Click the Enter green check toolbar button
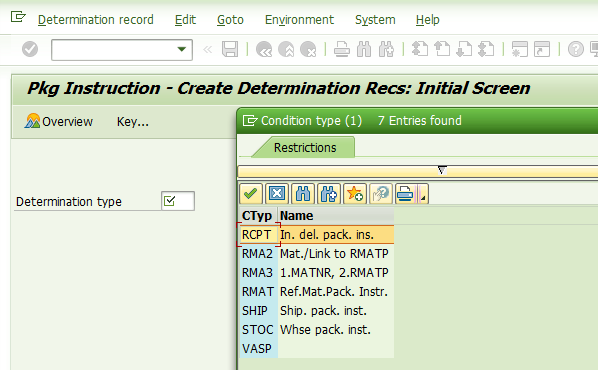 pos(30,49)
